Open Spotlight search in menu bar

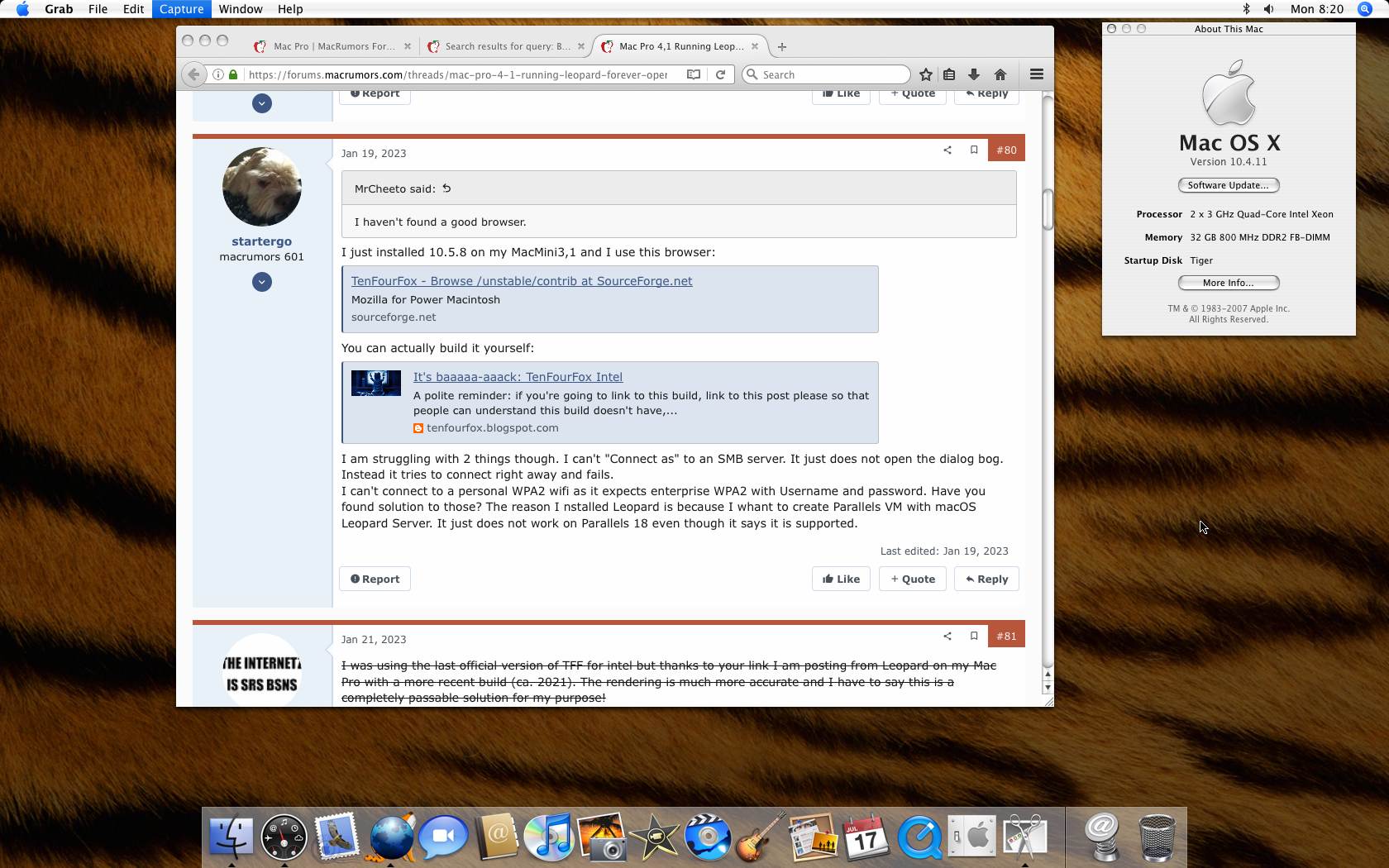[x=1365, y=9]
